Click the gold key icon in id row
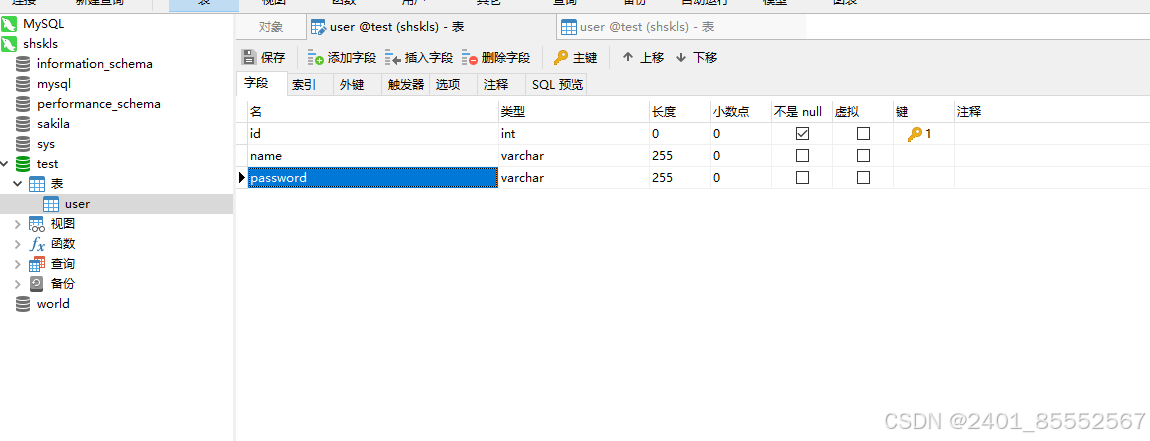The width and height of the screenshot is (1150, 441). coord(915,134)
